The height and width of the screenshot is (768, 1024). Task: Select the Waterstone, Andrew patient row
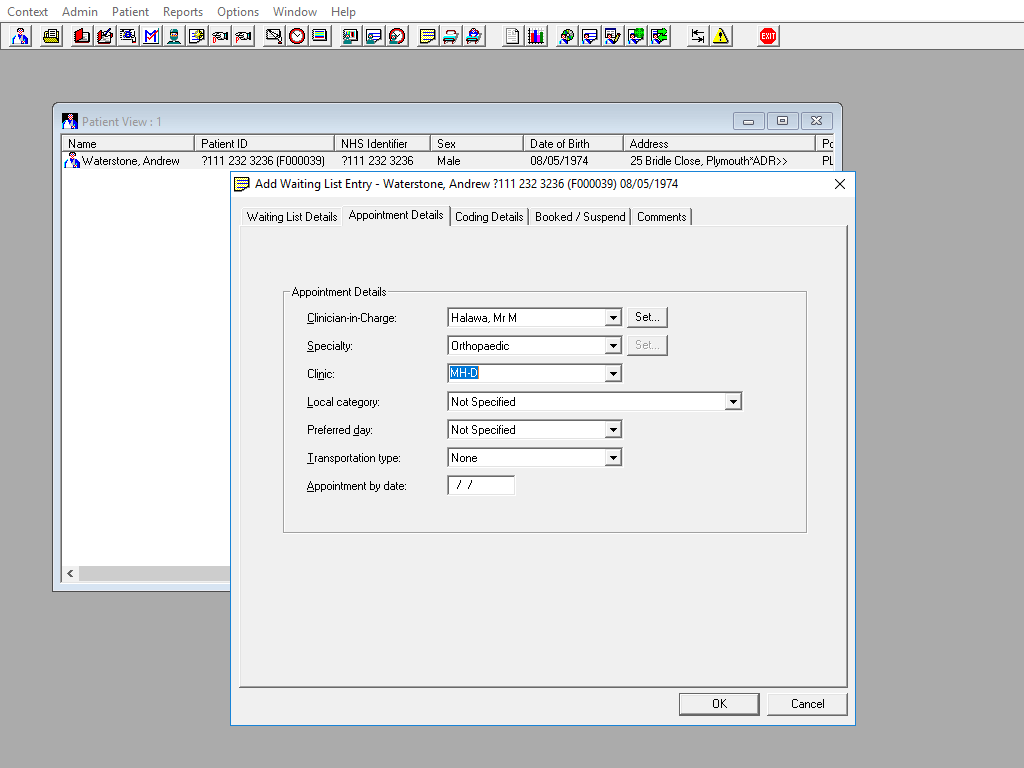tap(447, 161)
